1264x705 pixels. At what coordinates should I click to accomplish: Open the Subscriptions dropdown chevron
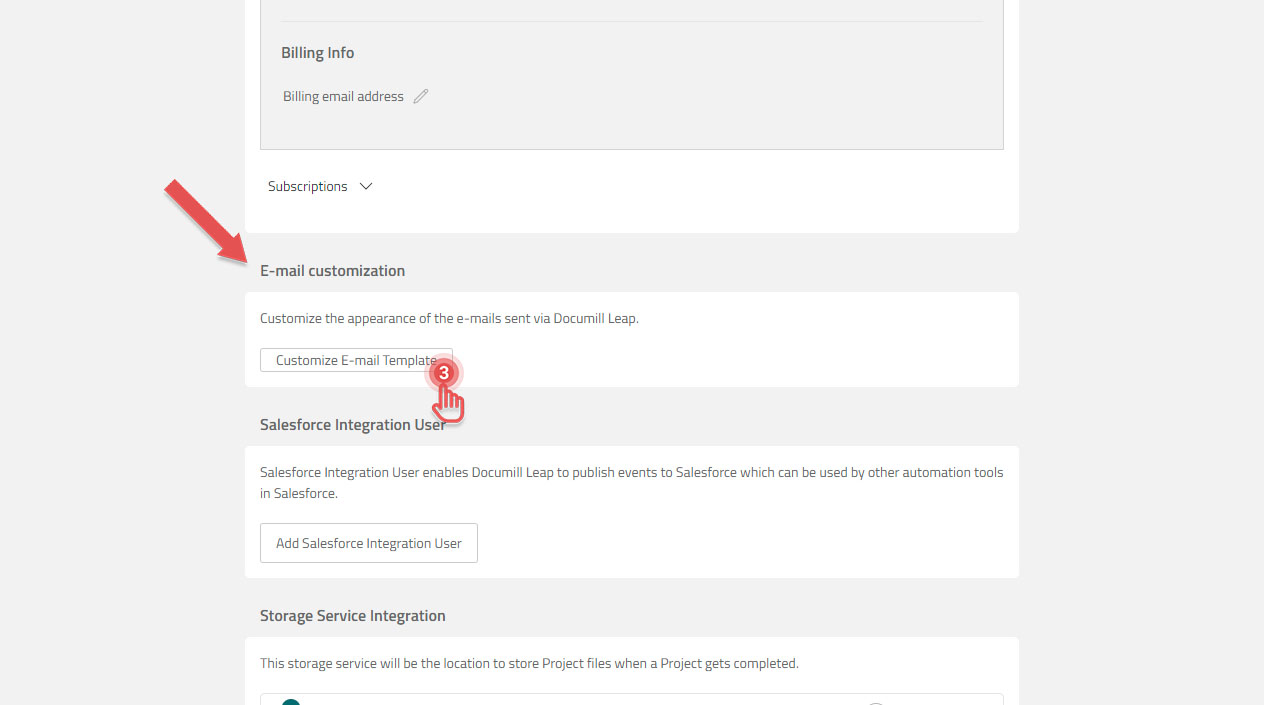[365, 186]
